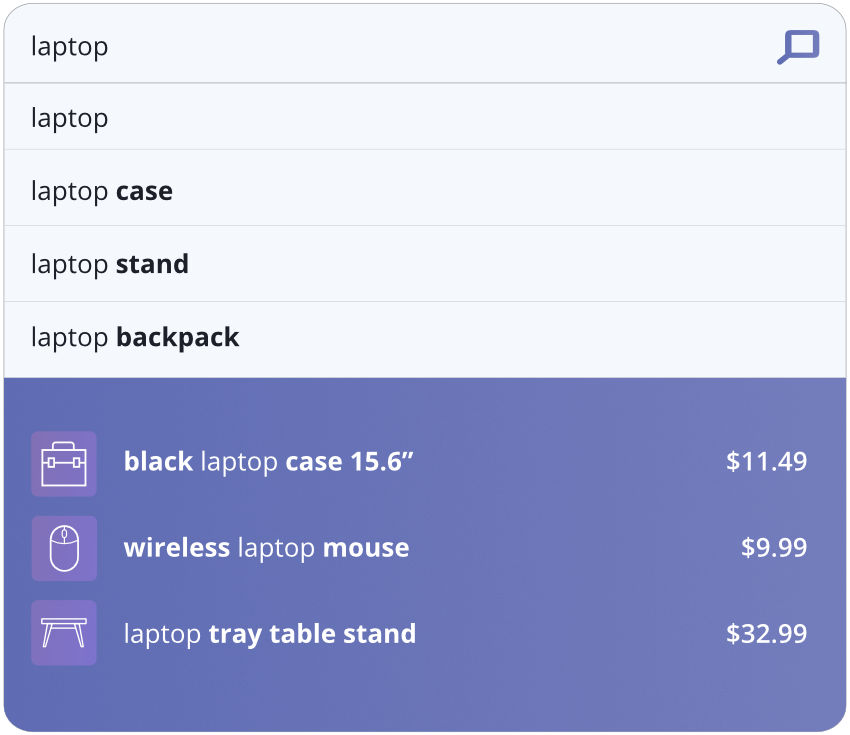The width and height of the screenshot is (850, 735).
Task: Click the $32.99 price
Action: (x=766, y=634)
